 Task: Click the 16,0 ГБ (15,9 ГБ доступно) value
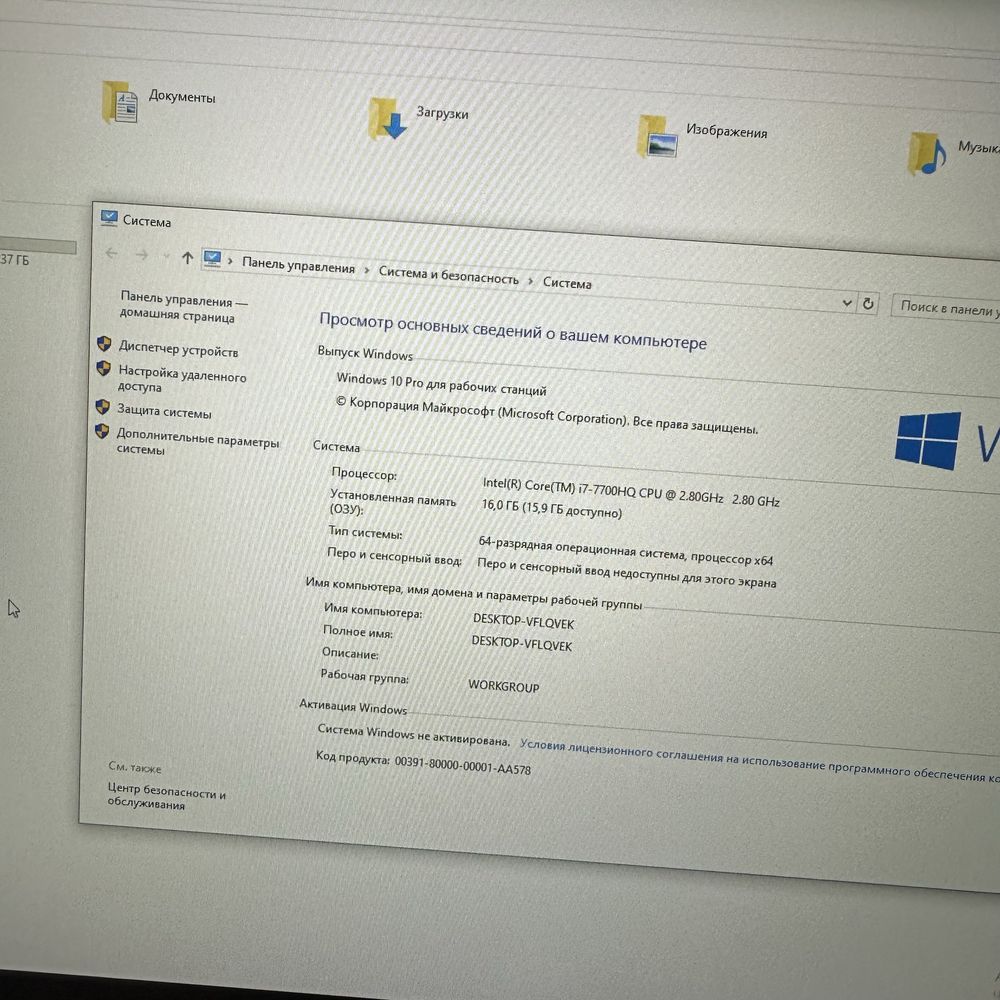[551, 508]
